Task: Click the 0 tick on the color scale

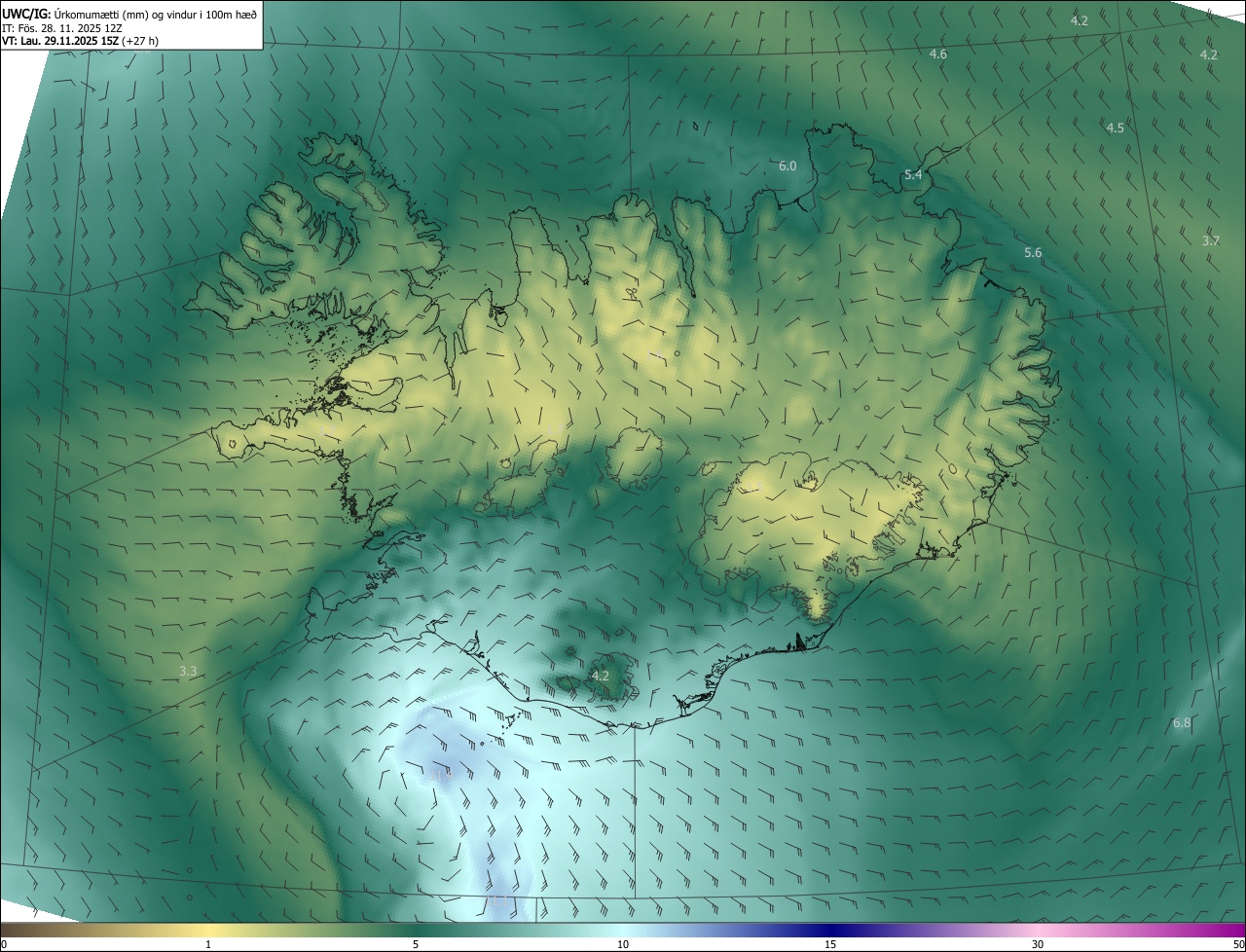Action: 4,944
